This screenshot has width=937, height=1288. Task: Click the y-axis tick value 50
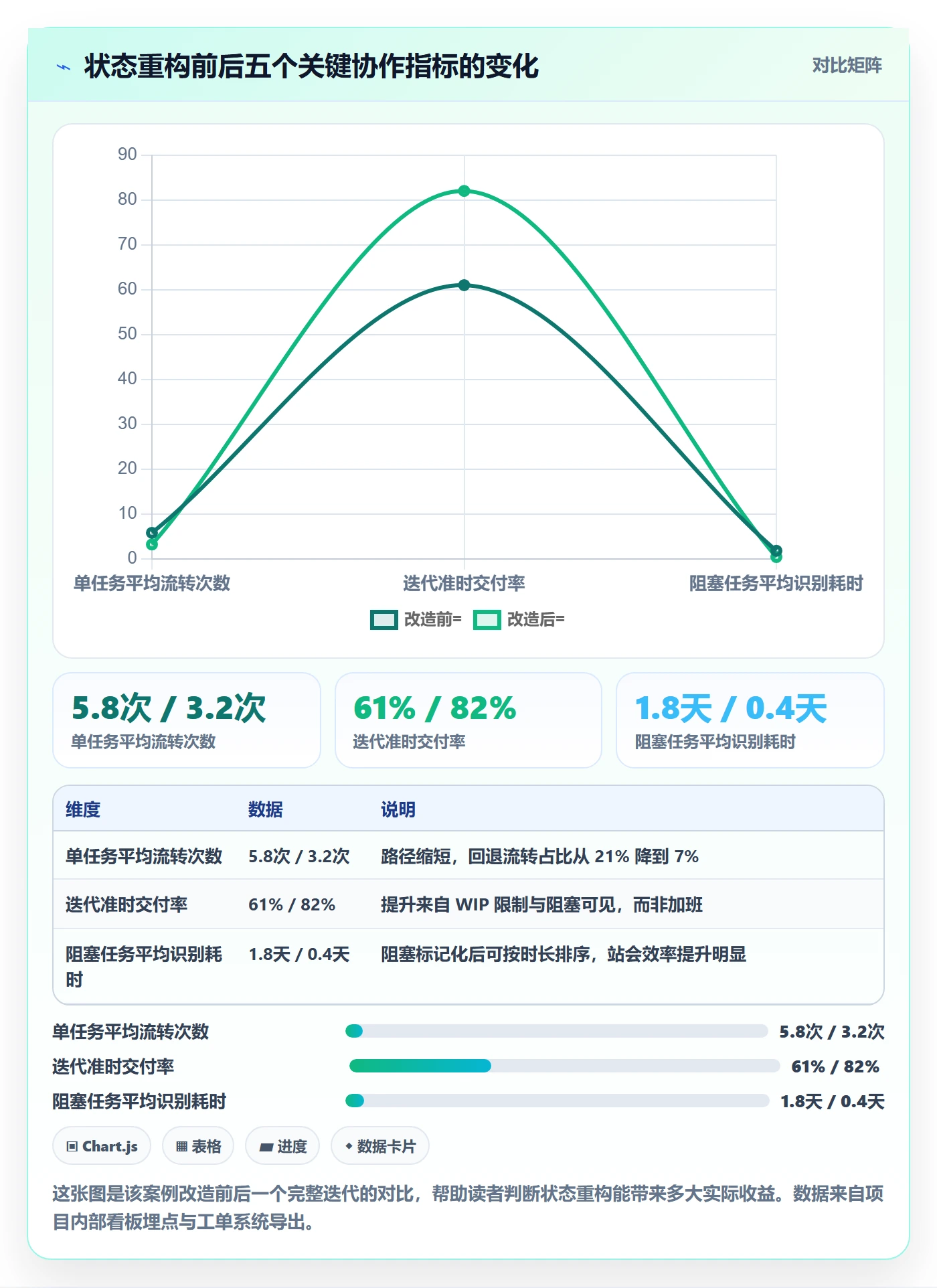[127, 334]
